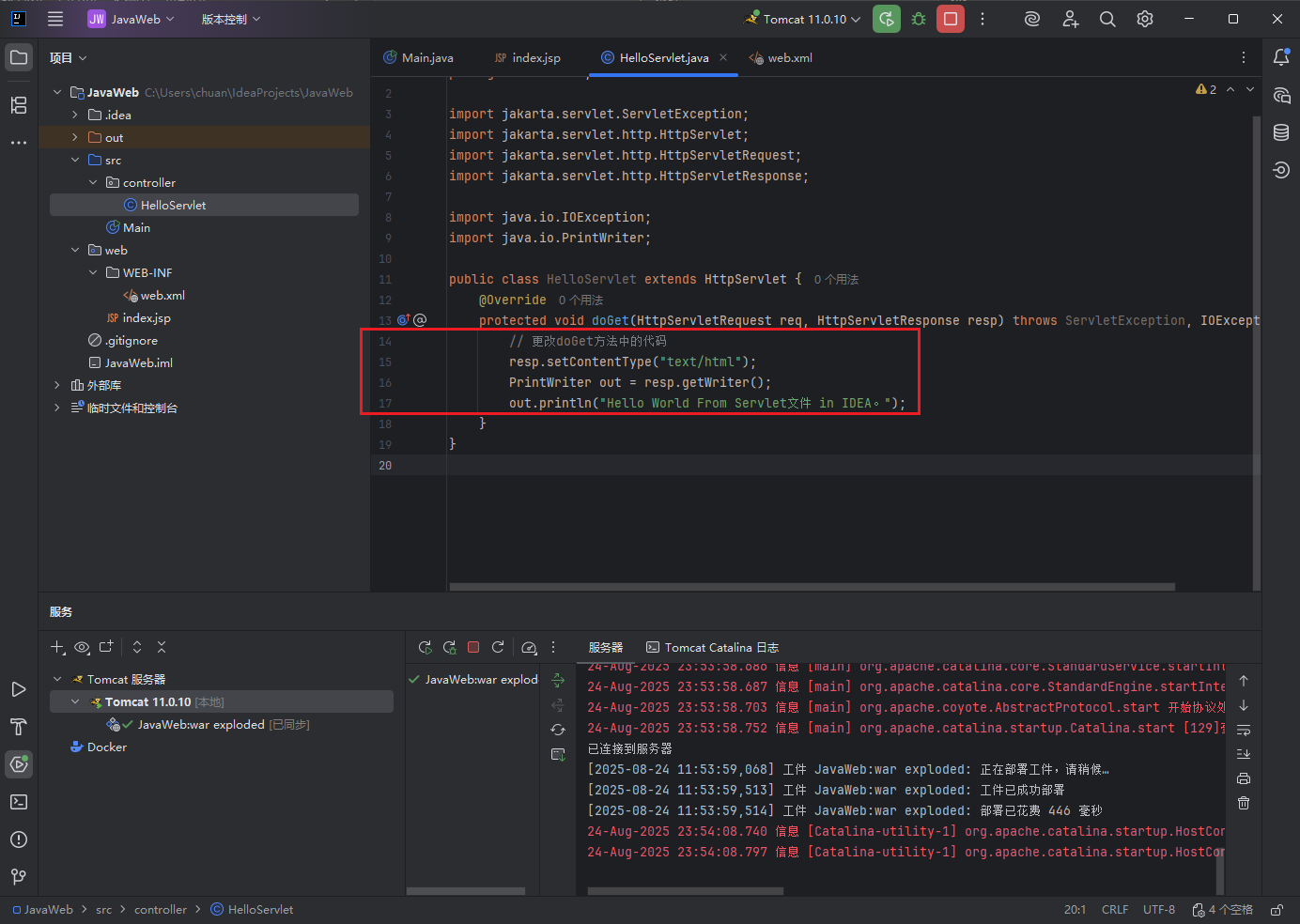Open the main hamburger menu

[55, 19]
